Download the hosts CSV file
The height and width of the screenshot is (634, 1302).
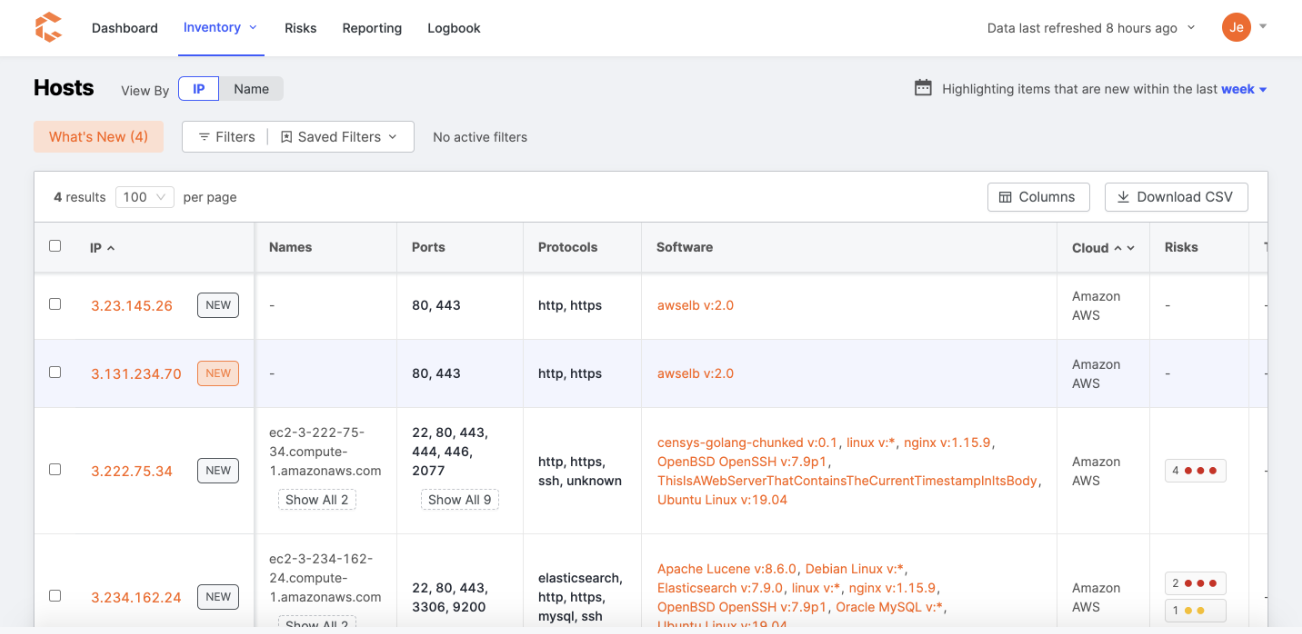1176,197
